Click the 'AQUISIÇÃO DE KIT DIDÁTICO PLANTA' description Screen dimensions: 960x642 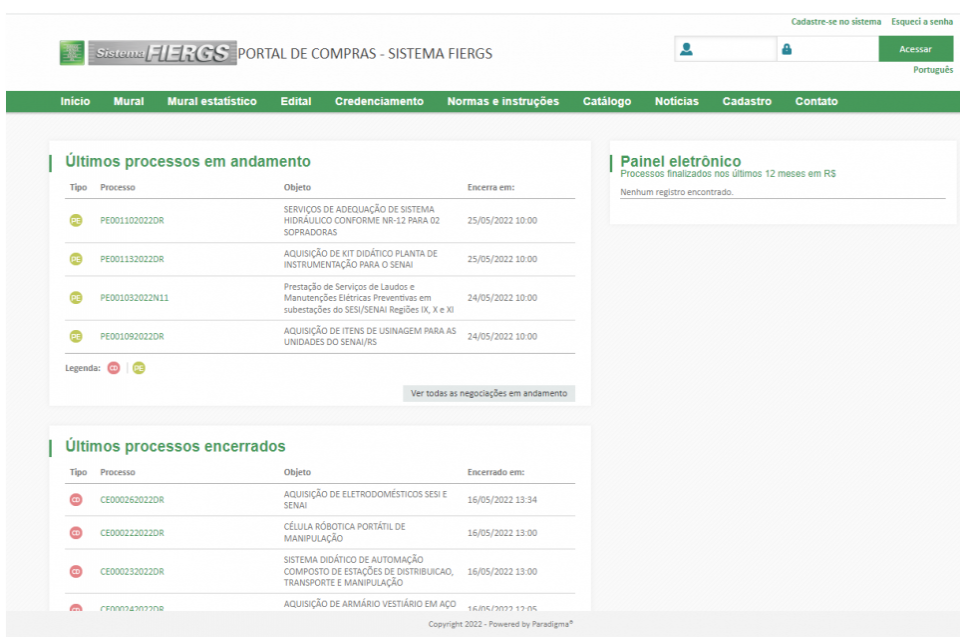(361, 259)
